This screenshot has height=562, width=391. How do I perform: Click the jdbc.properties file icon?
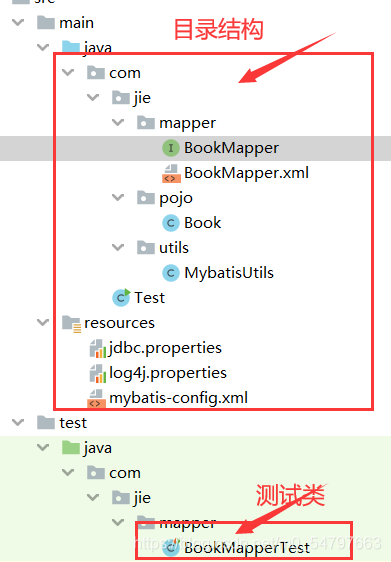[97, 348]
